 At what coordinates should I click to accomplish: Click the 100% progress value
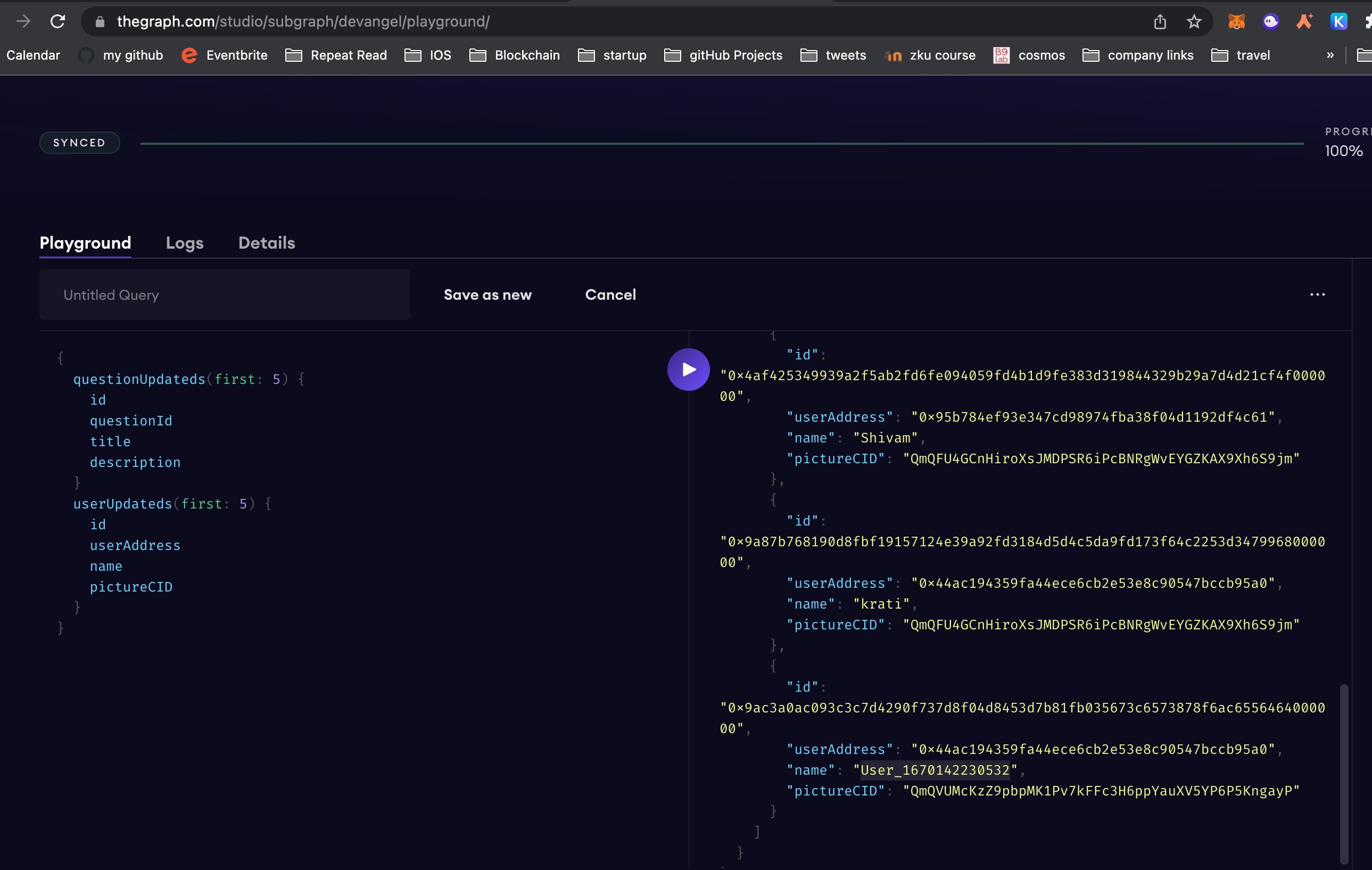pyautogui.click(x=1343, y=151)
